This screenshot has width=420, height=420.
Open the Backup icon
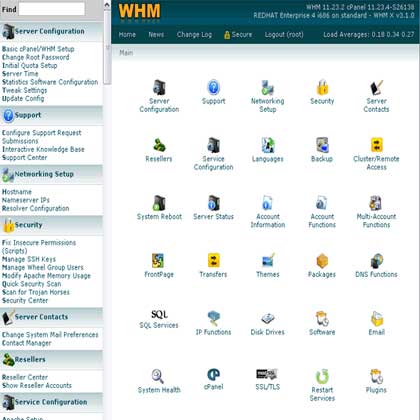pyautogui.click(x=322, y=145)
